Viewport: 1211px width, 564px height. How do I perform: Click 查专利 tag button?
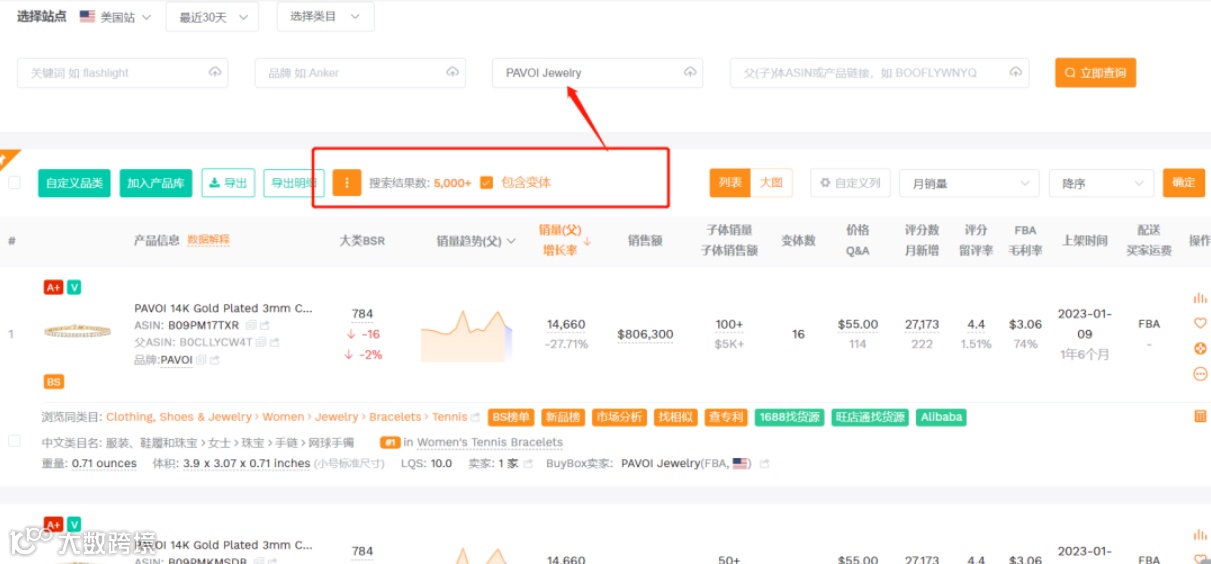click(726, 417)
